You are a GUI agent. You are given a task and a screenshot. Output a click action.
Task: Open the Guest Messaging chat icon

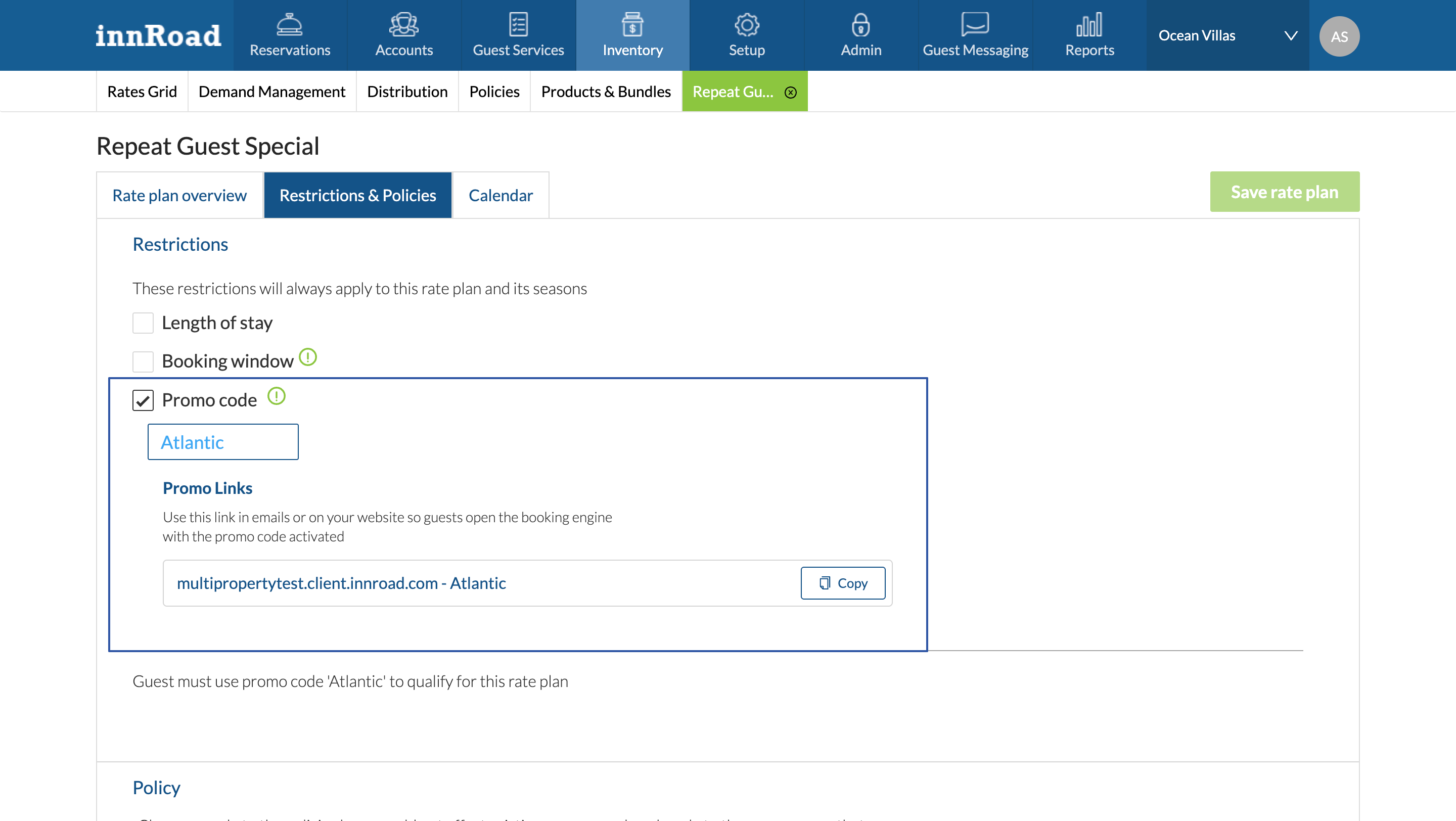click(975, 25)
